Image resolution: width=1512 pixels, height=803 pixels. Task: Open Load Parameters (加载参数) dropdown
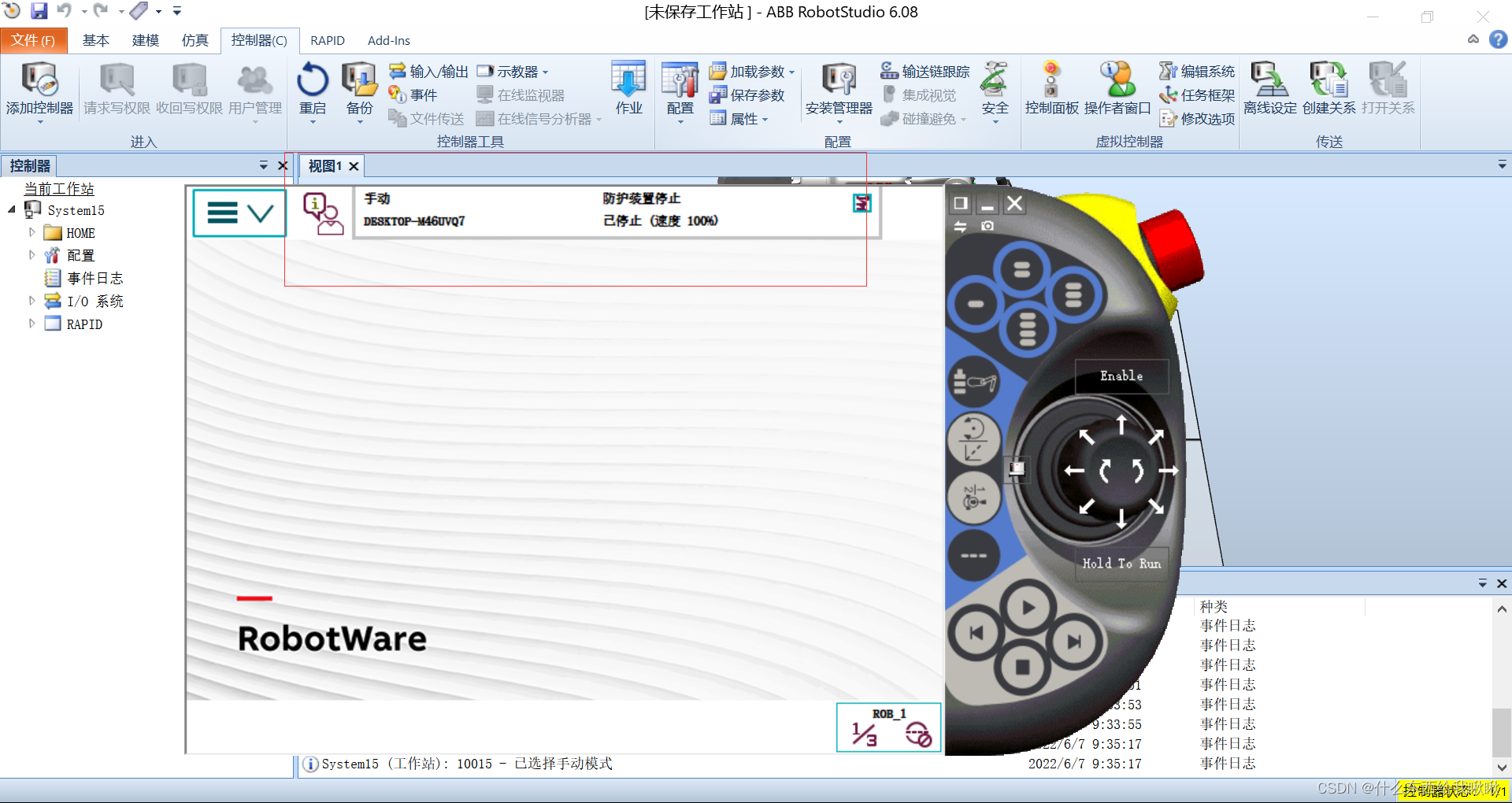coord(752,72)
